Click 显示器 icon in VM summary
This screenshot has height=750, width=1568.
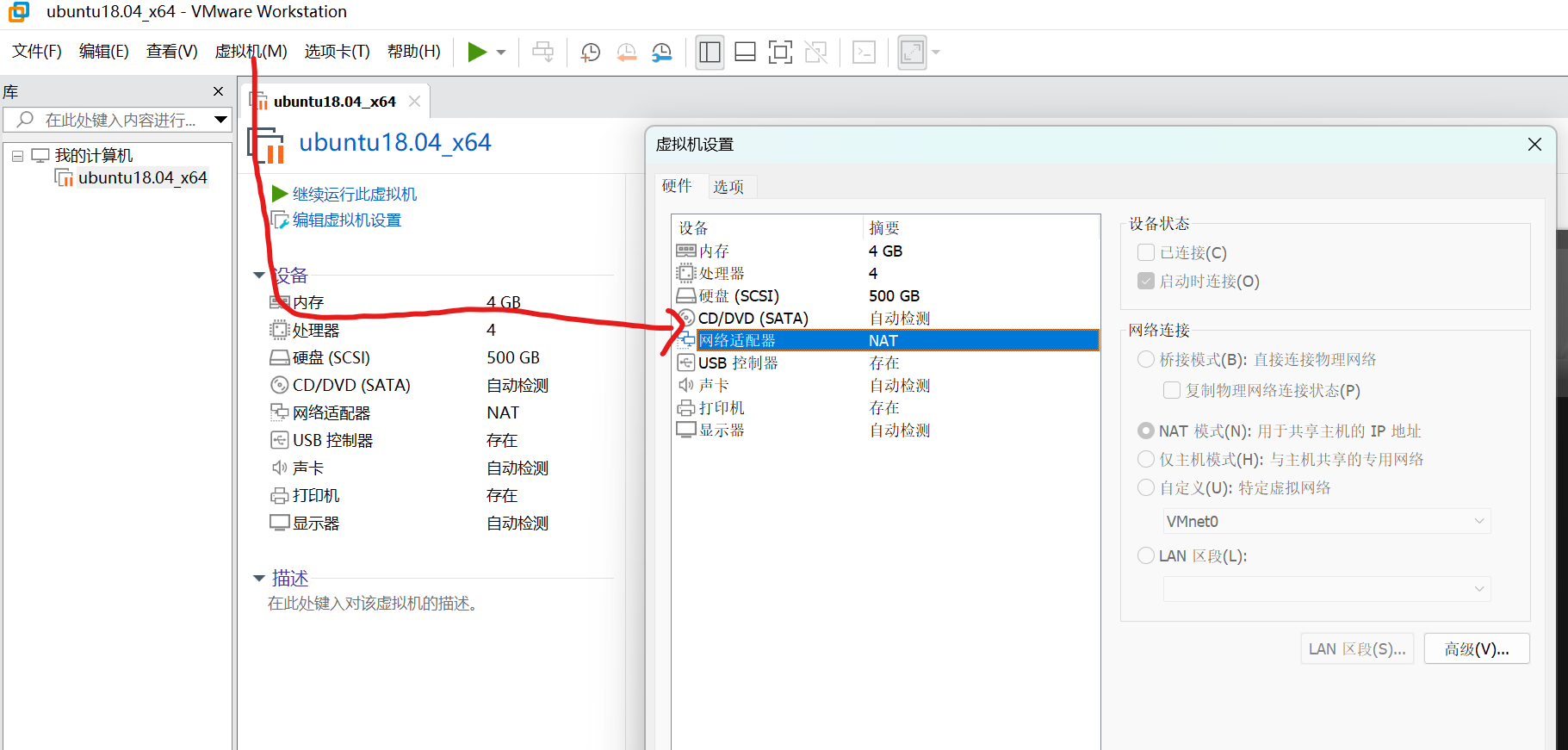pos(279,523)
